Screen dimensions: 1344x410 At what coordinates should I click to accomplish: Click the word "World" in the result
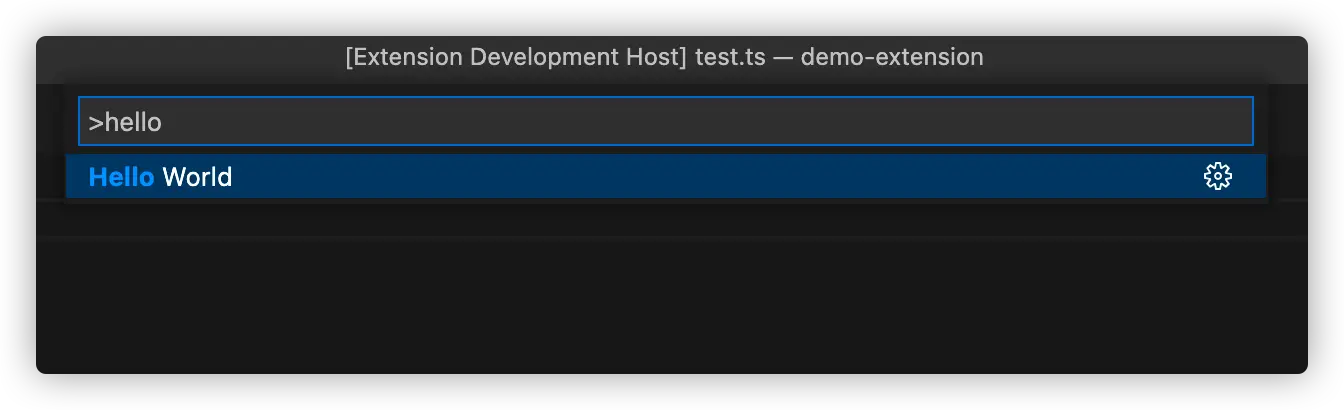point(197,177)
